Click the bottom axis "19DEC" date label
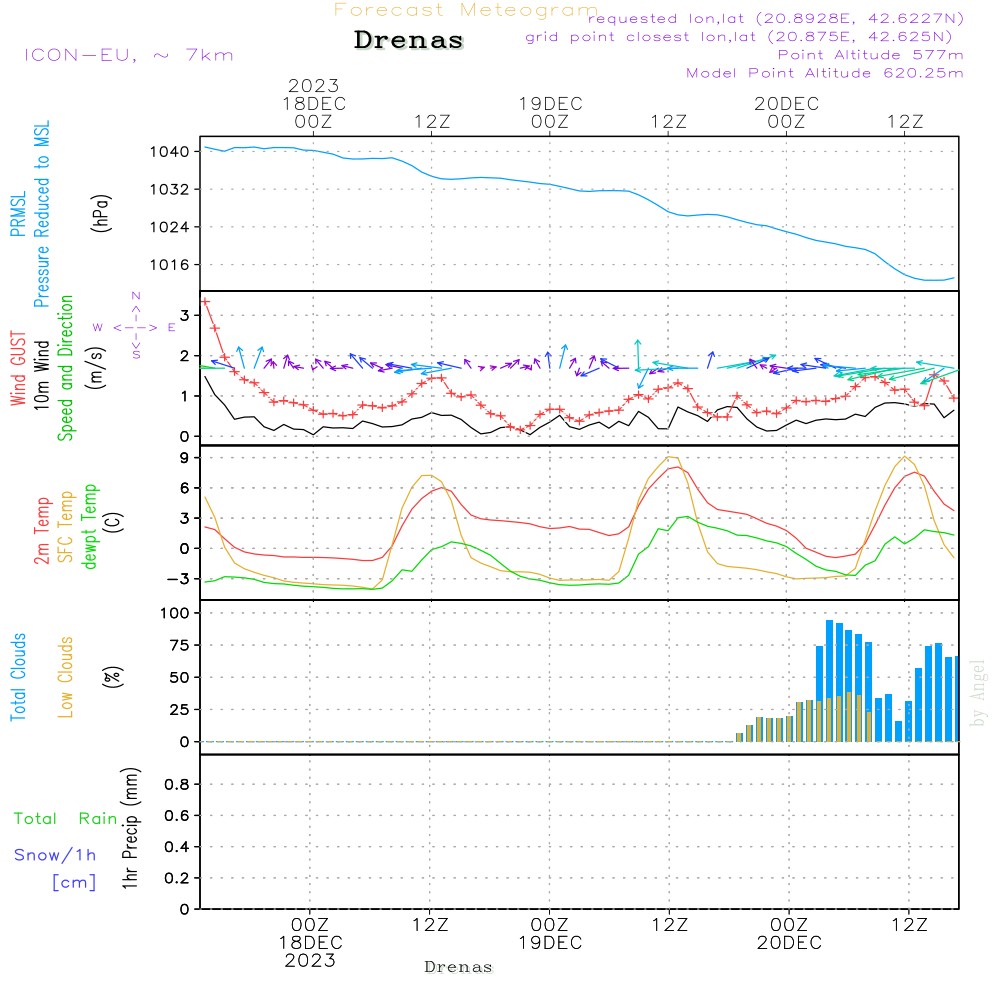The height and width of the screenshot is (1000, 1000). [x=550, y=943]
